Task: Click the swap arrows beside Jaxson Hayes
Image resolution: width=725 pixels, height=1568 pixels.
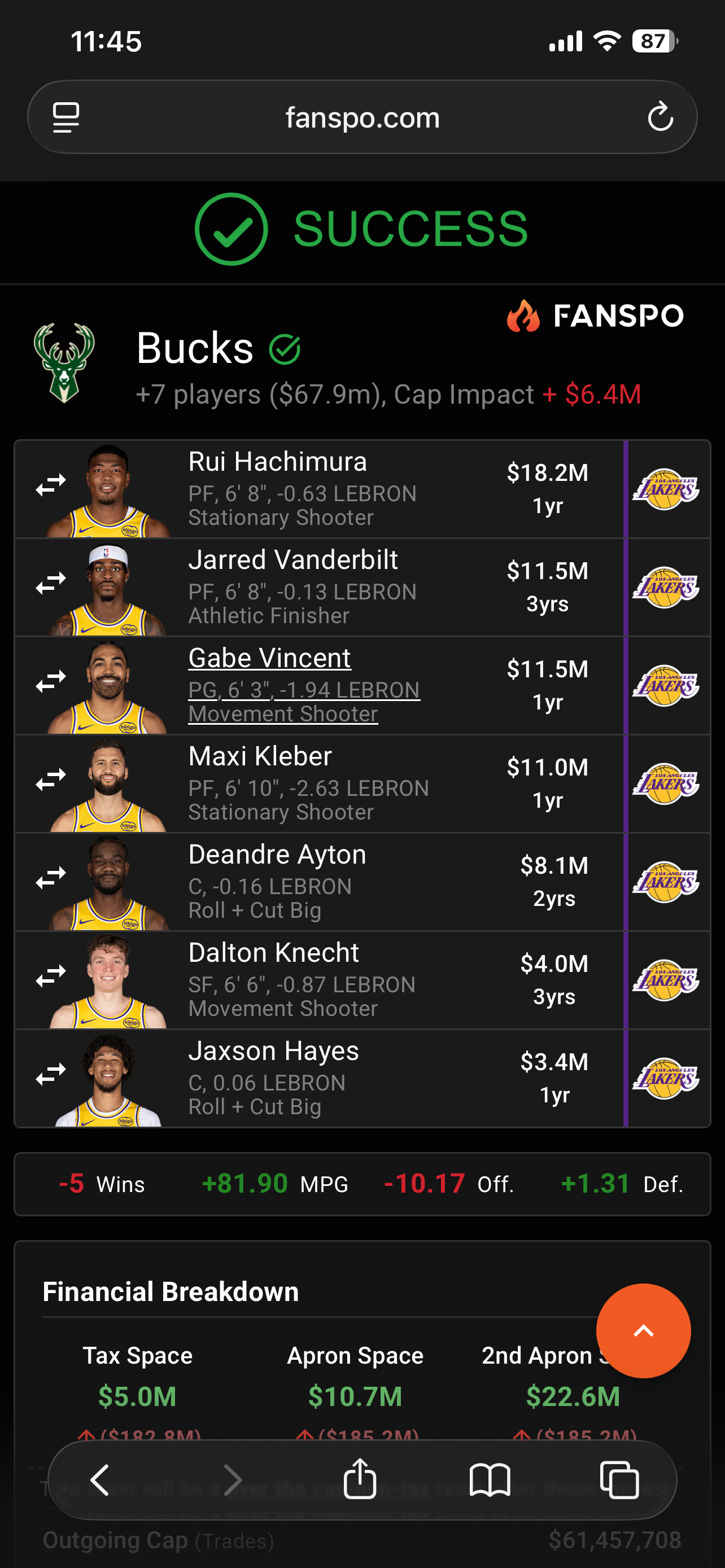Action: pyautogui.click(x=51, y=1074)
